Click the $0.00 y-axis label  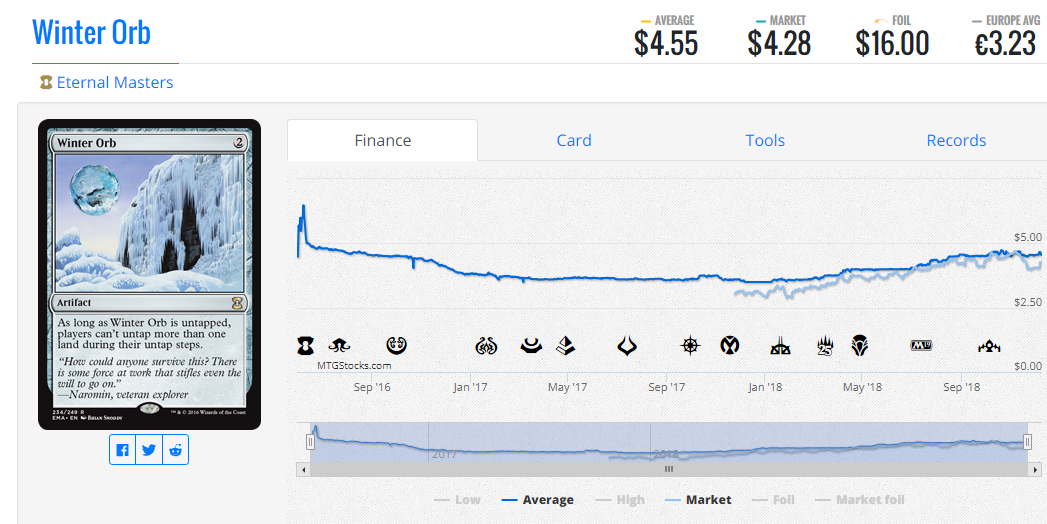click(x=1026, y=366)
